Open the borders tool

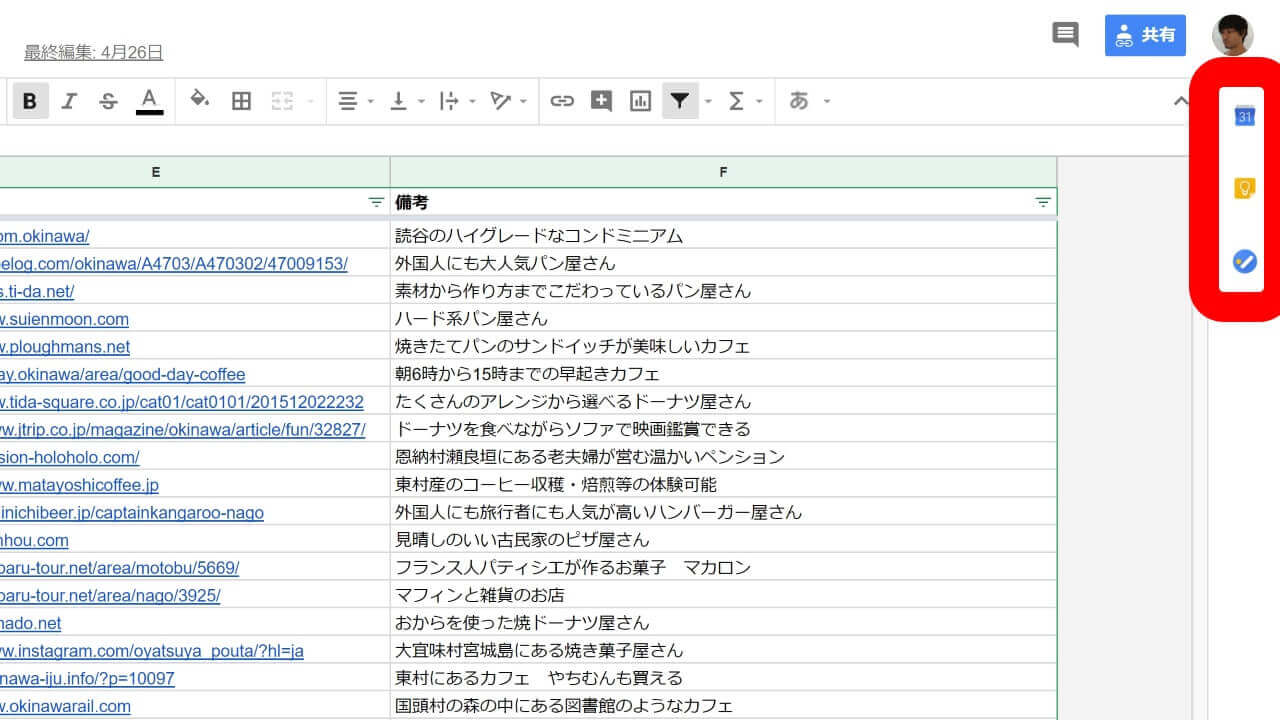pos(241,101)
